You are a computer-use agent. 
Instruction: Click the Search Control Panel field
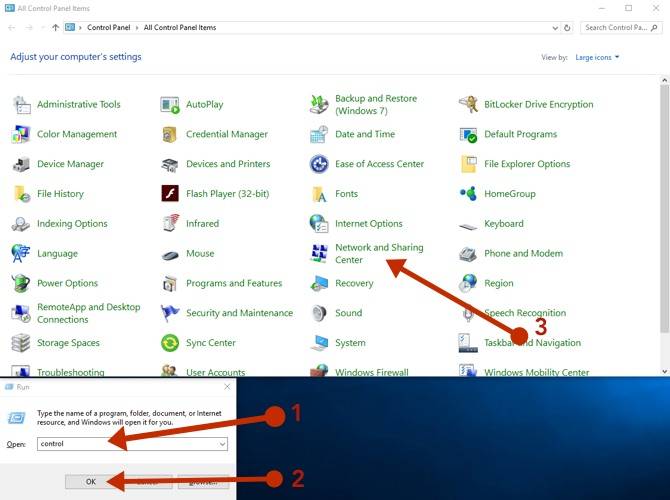621,28
